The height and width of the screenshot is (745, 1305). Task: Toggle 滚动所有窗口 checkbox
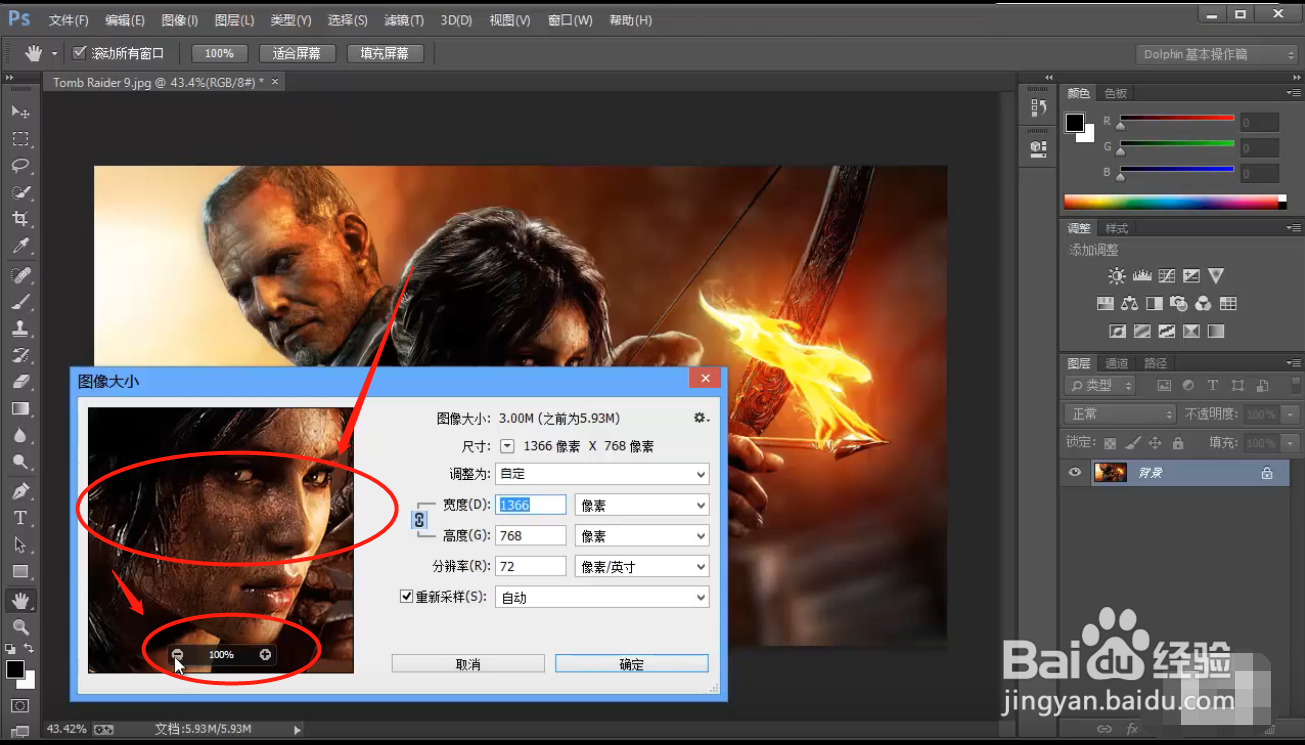pos(80,53)
